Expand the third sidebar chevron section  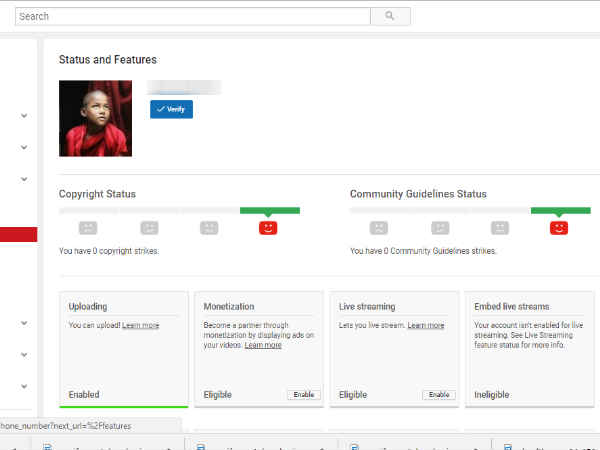pos(23,179)
